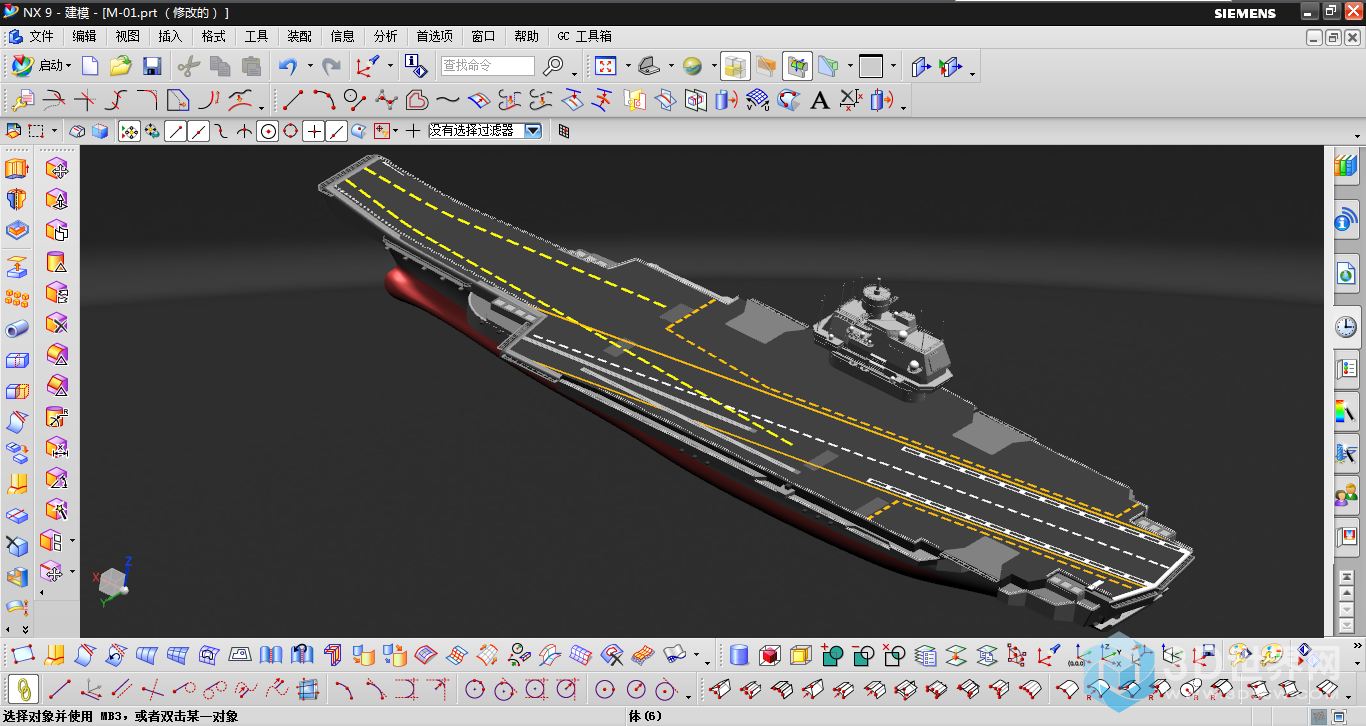Screen dimensions: 1366x726
Task: Click the Point constructor plus icon
Action: (x=413, y=131)
